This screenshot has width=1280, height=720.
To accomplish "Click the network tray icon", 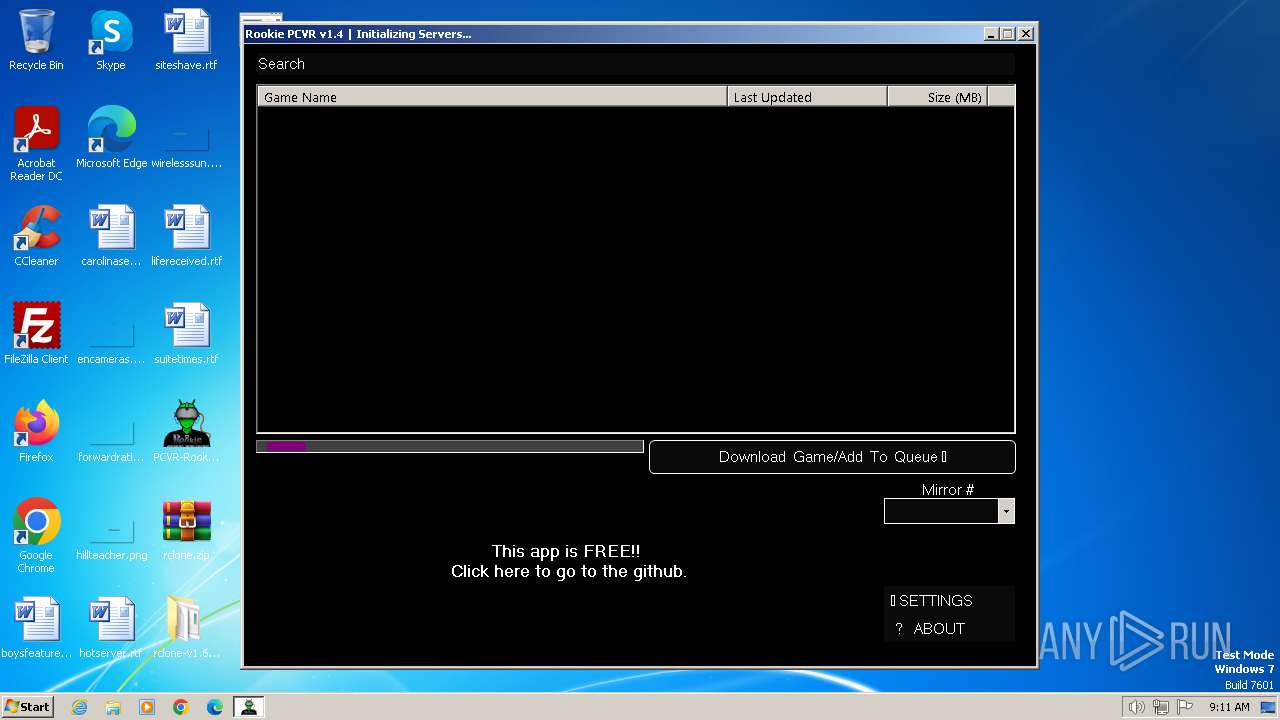I will (1161, 707).
